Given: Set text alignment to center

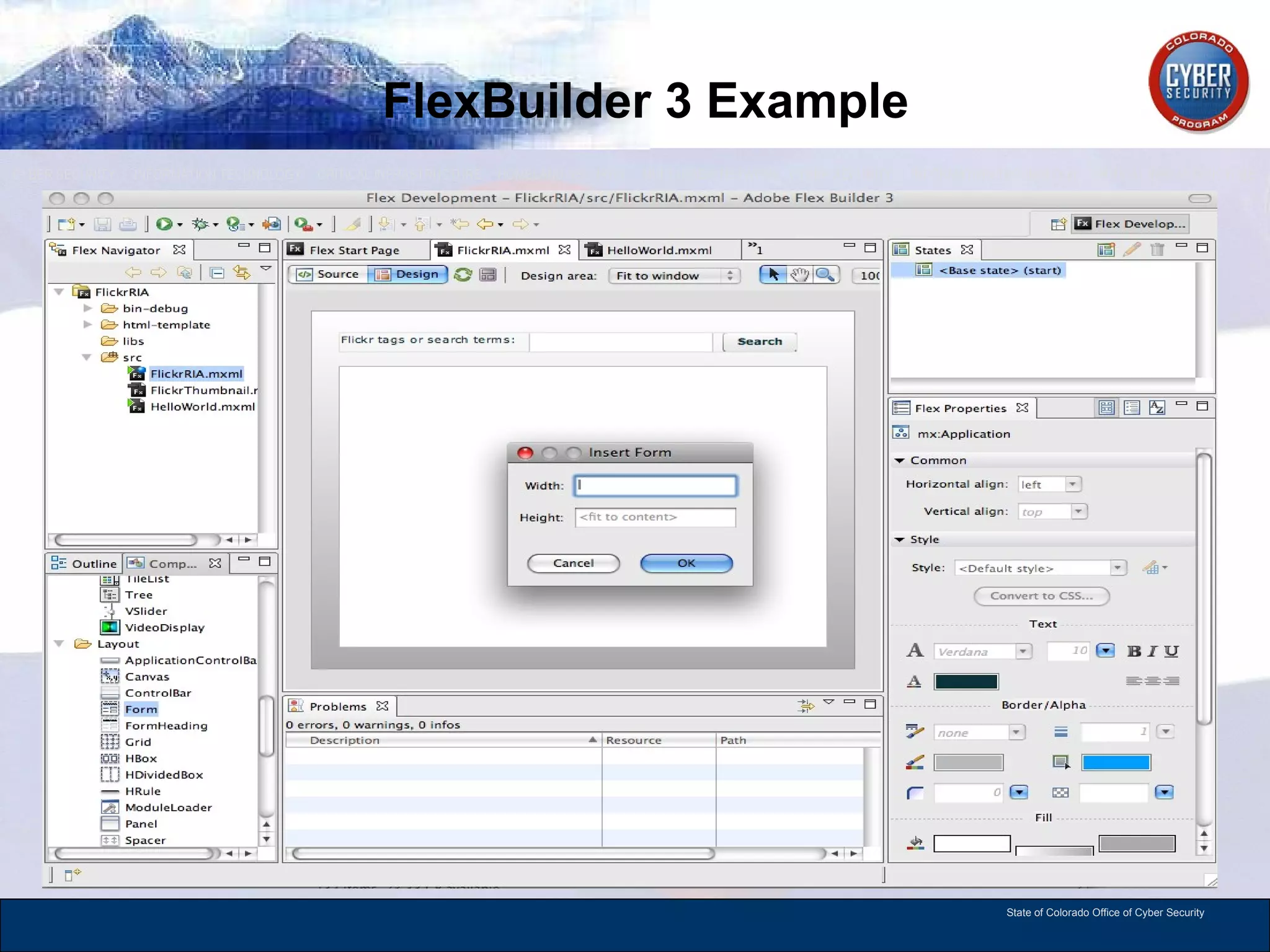Looking at the screenshot, I should (x=1153, y=681).
